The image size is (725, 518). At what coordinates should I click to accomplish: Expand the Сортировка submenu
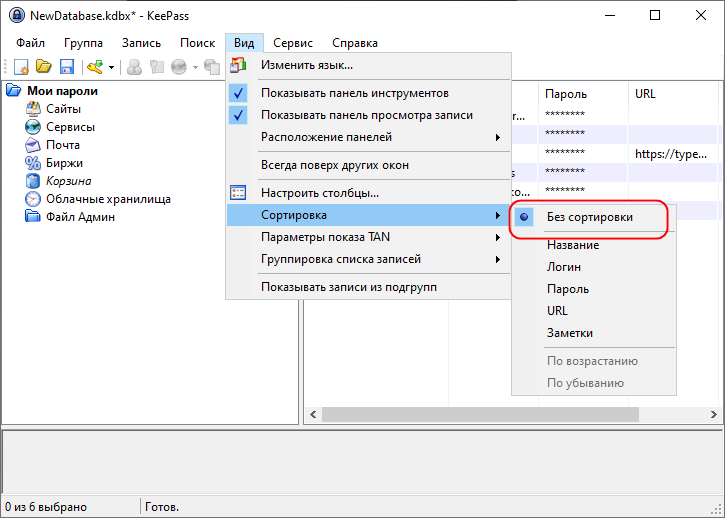coord(369,215)
